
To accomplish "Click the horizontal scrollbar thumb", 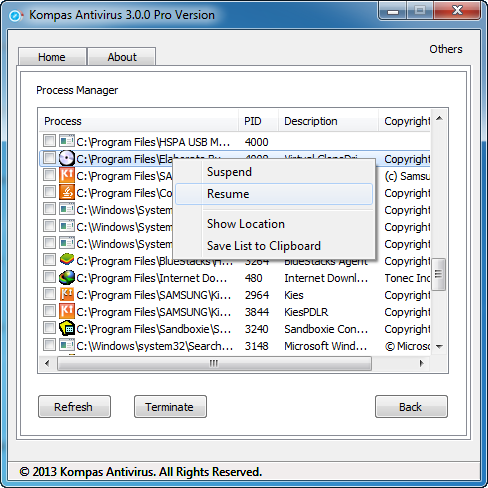I will (214, 363).
